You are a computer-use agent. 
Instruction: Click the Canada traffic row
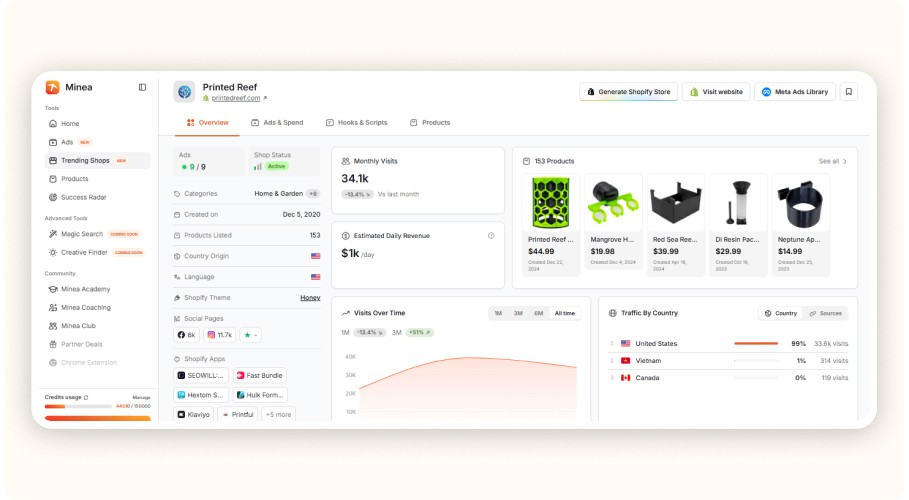click(729, 378)
